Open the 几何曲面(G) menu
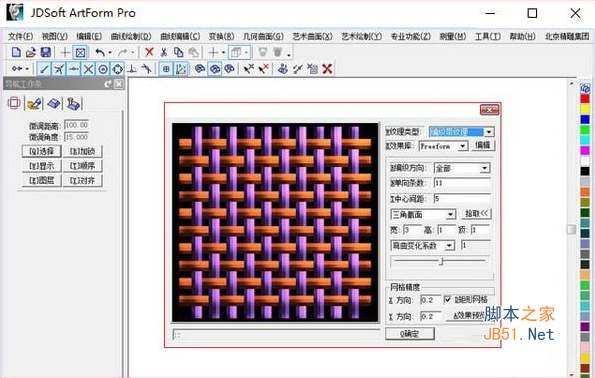 [263, 36]
